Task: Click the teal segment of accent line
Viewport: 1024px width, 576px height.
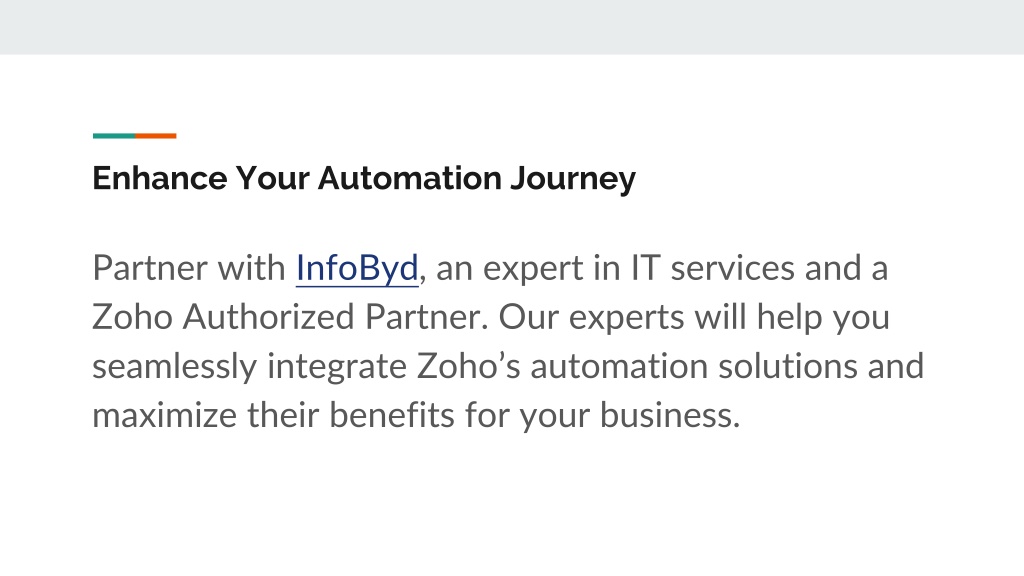Action: coord(114,136)
